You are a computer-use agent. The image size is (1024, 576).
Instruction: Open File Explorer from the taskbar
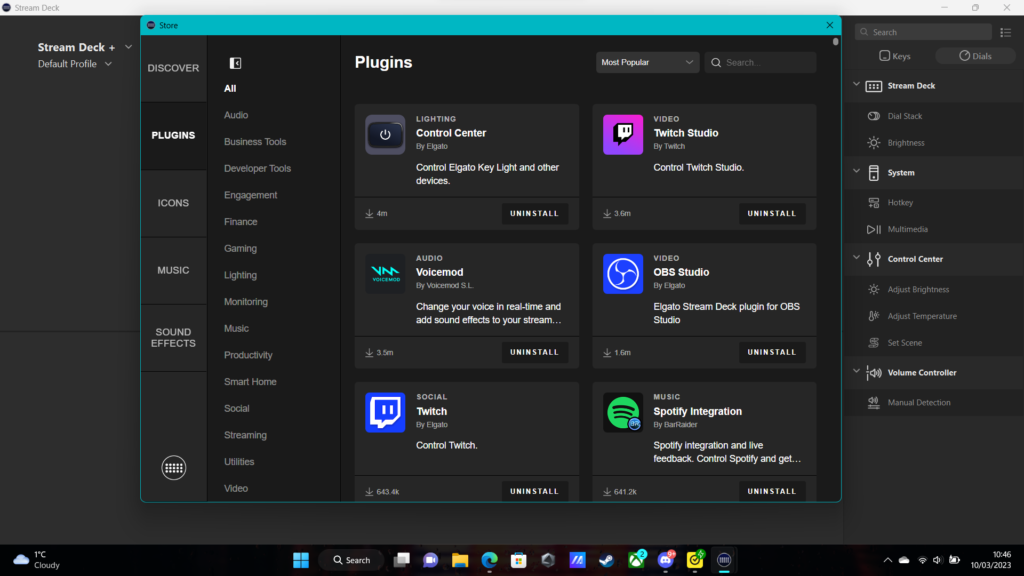460,560
